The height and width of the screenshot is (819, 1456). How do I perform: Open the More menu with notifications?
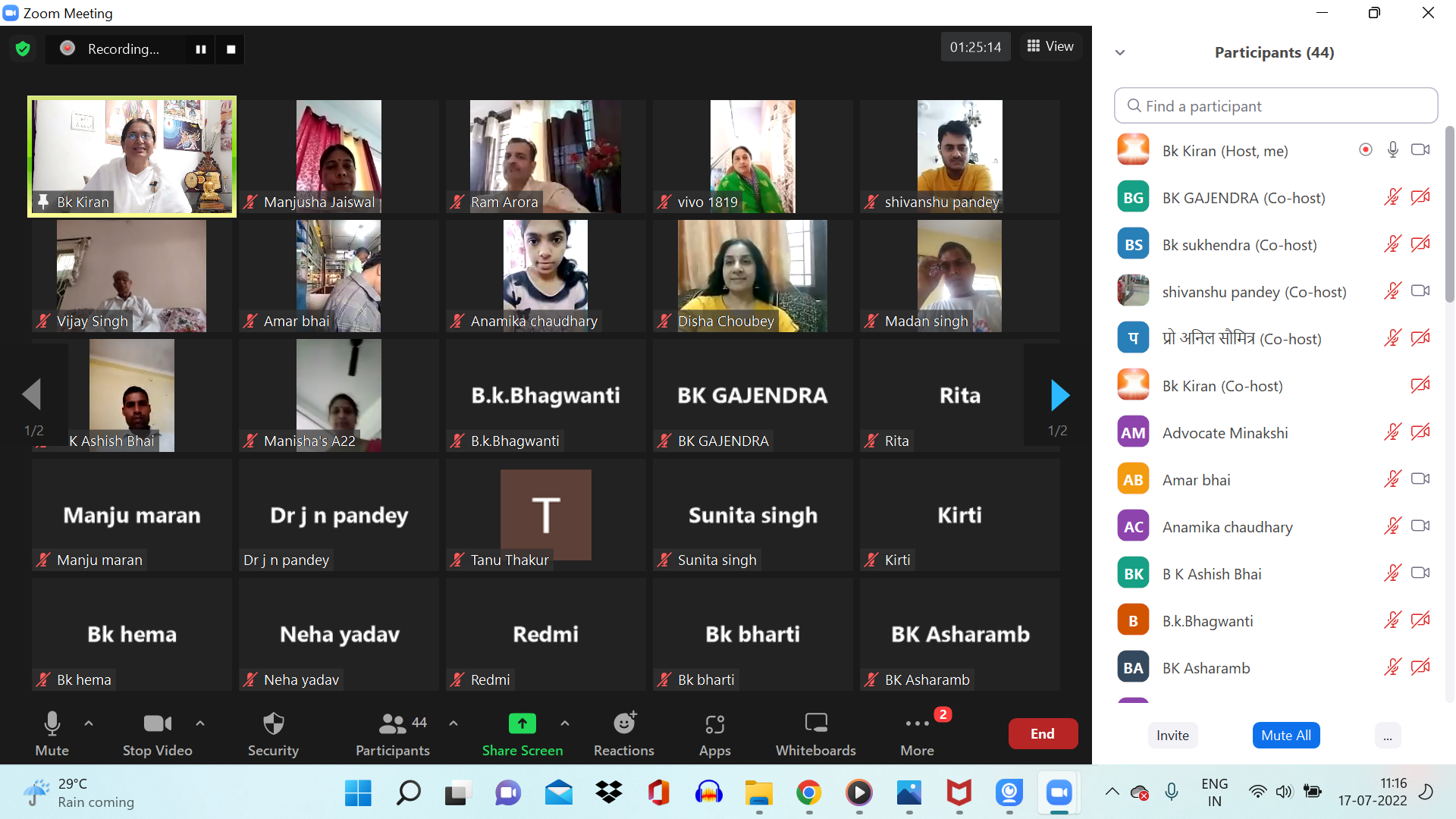click(x=918, y=733)
